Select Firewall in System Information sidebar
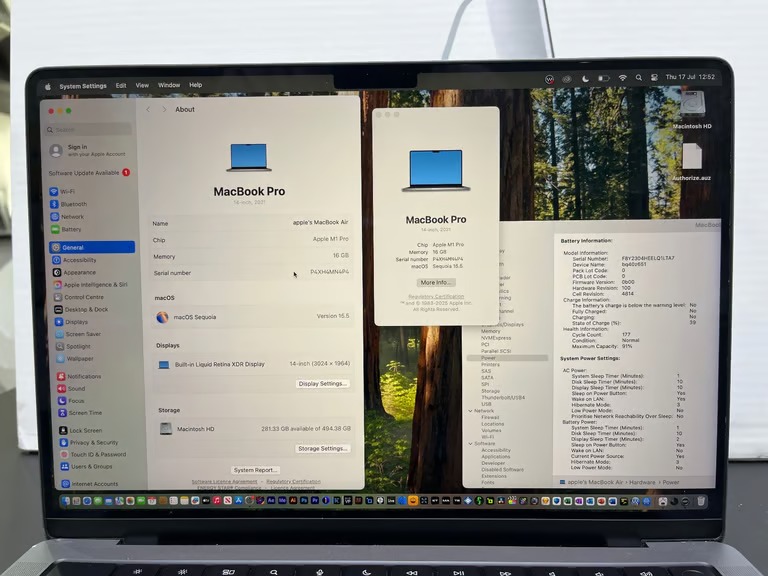 click(490, 417)
